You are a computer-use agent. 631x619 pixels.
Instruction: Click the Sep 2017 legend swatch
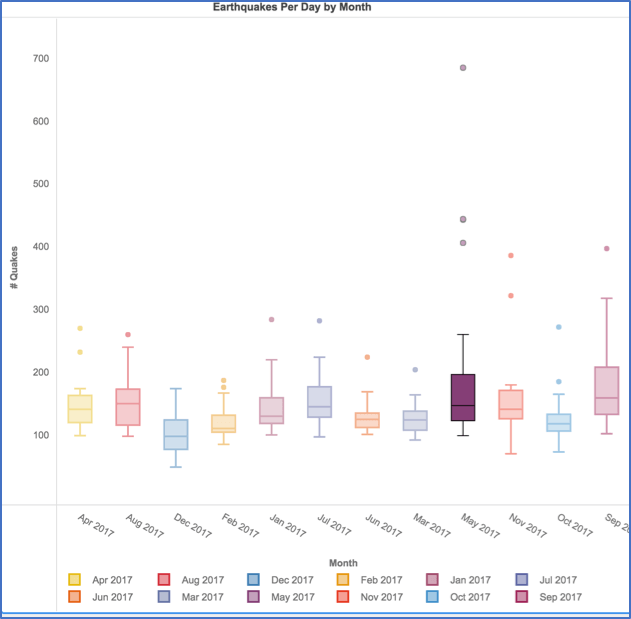521,597
